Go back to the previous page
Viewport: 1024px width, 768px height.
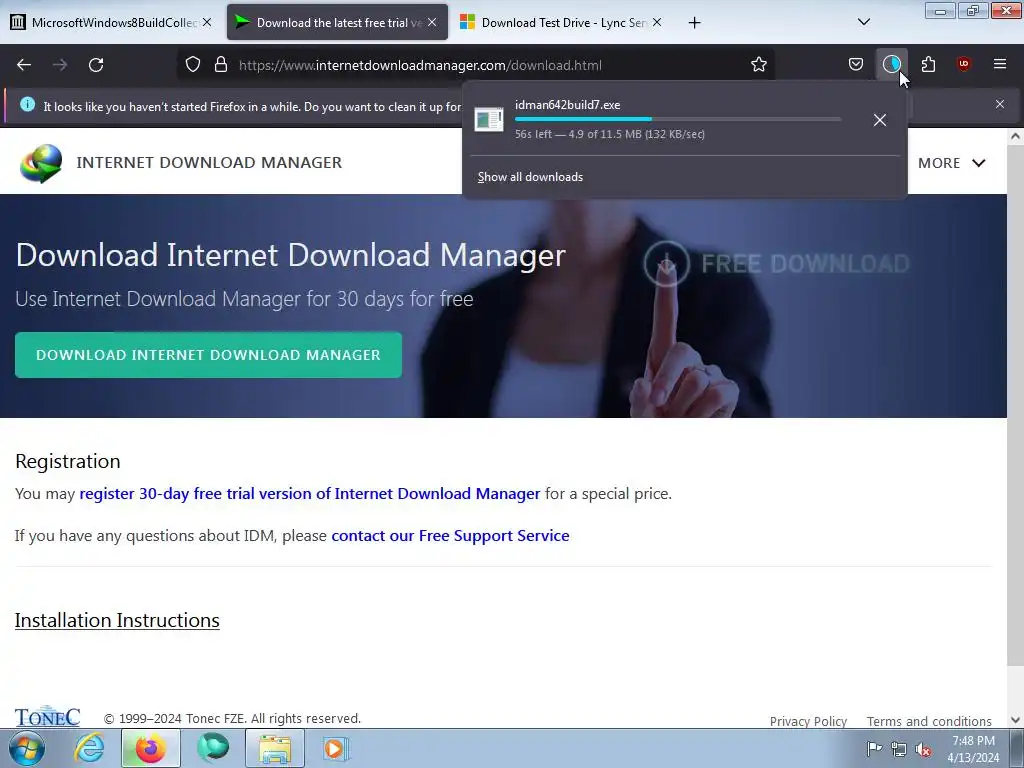(x=24, y=65)
